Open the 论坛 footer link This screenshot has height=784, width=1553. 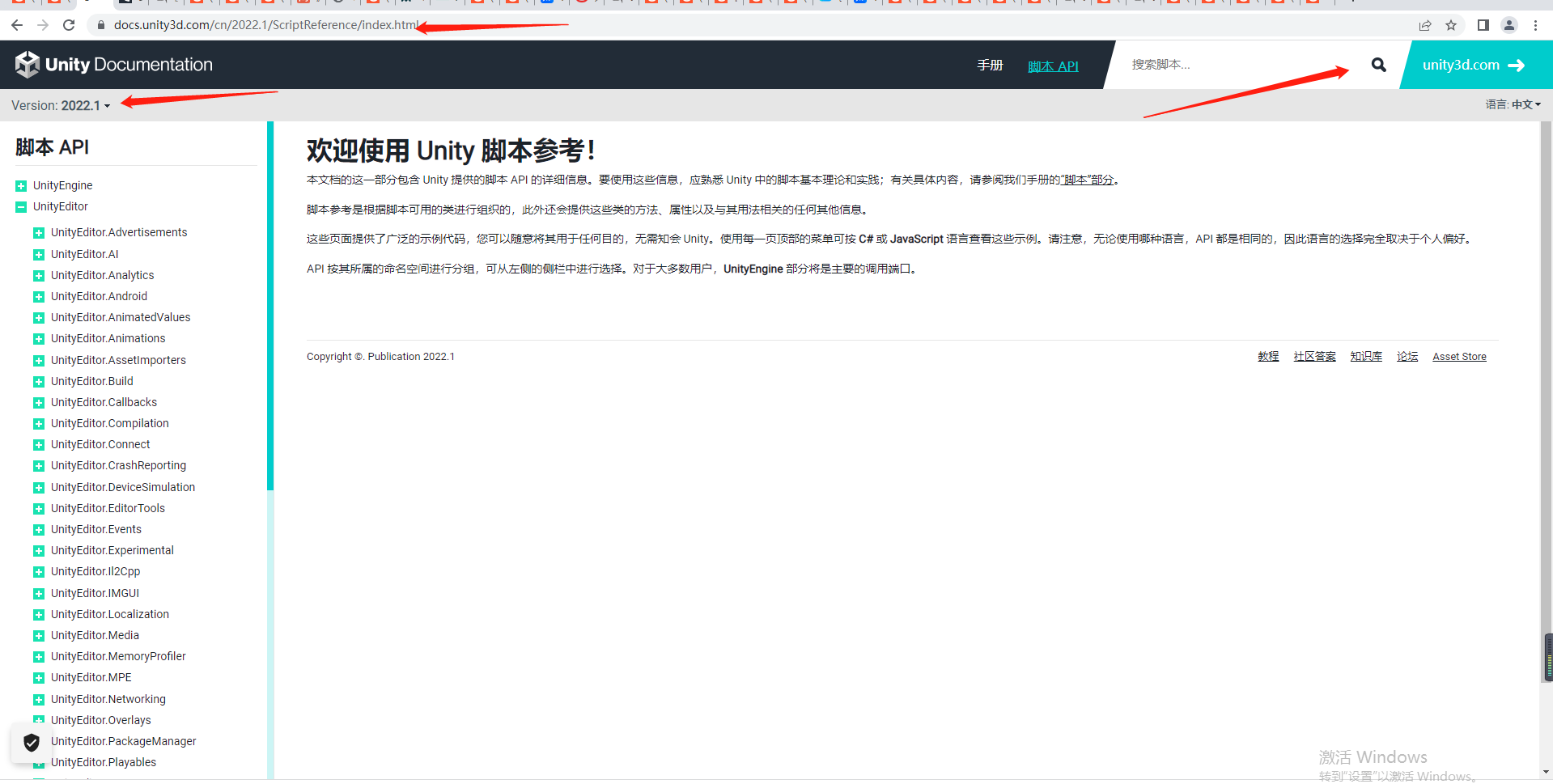[1407, 356]
